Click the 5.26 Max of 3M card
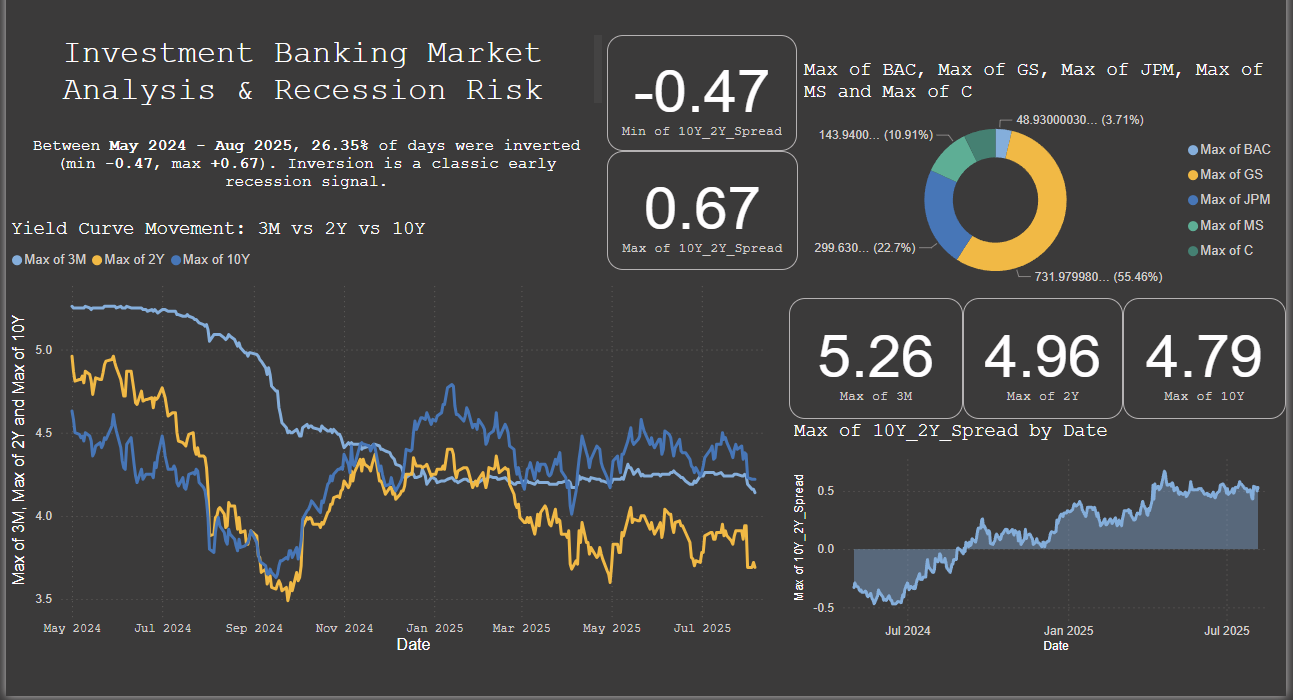1293x700 pixels. pos(874,356)
